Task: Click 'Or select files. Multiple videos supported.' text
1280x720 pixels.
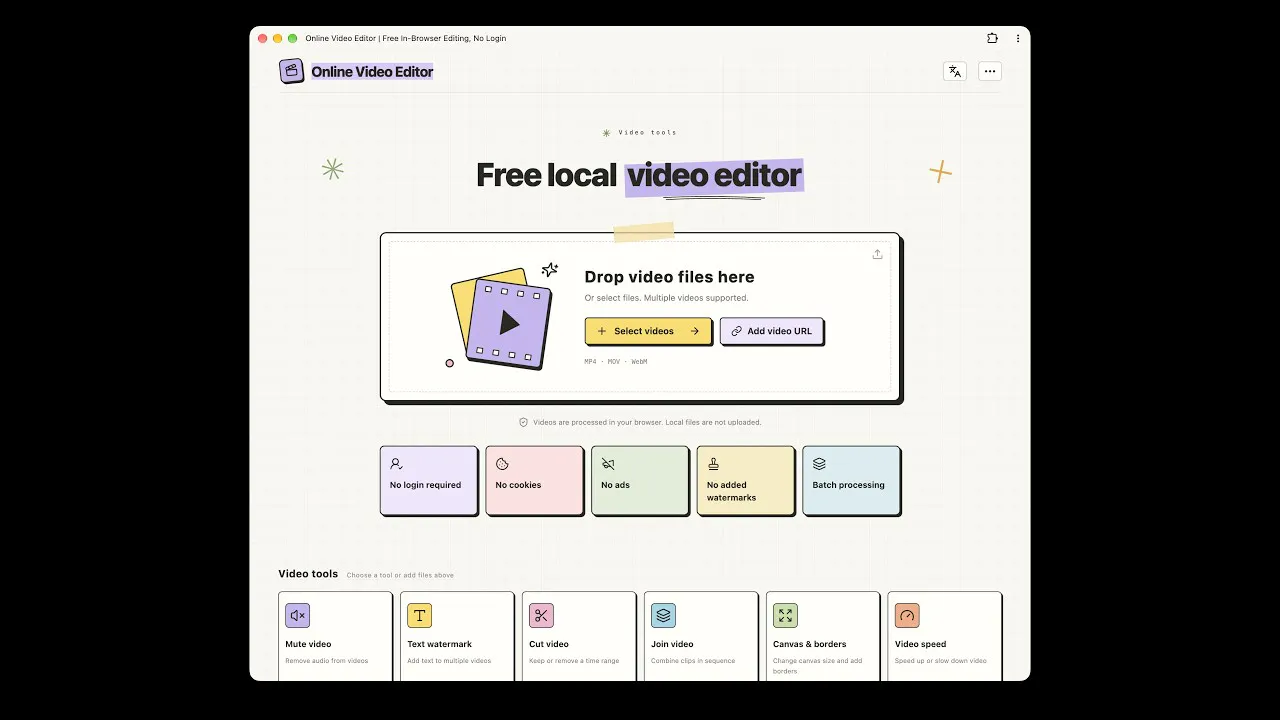Action: pos(666,298)
